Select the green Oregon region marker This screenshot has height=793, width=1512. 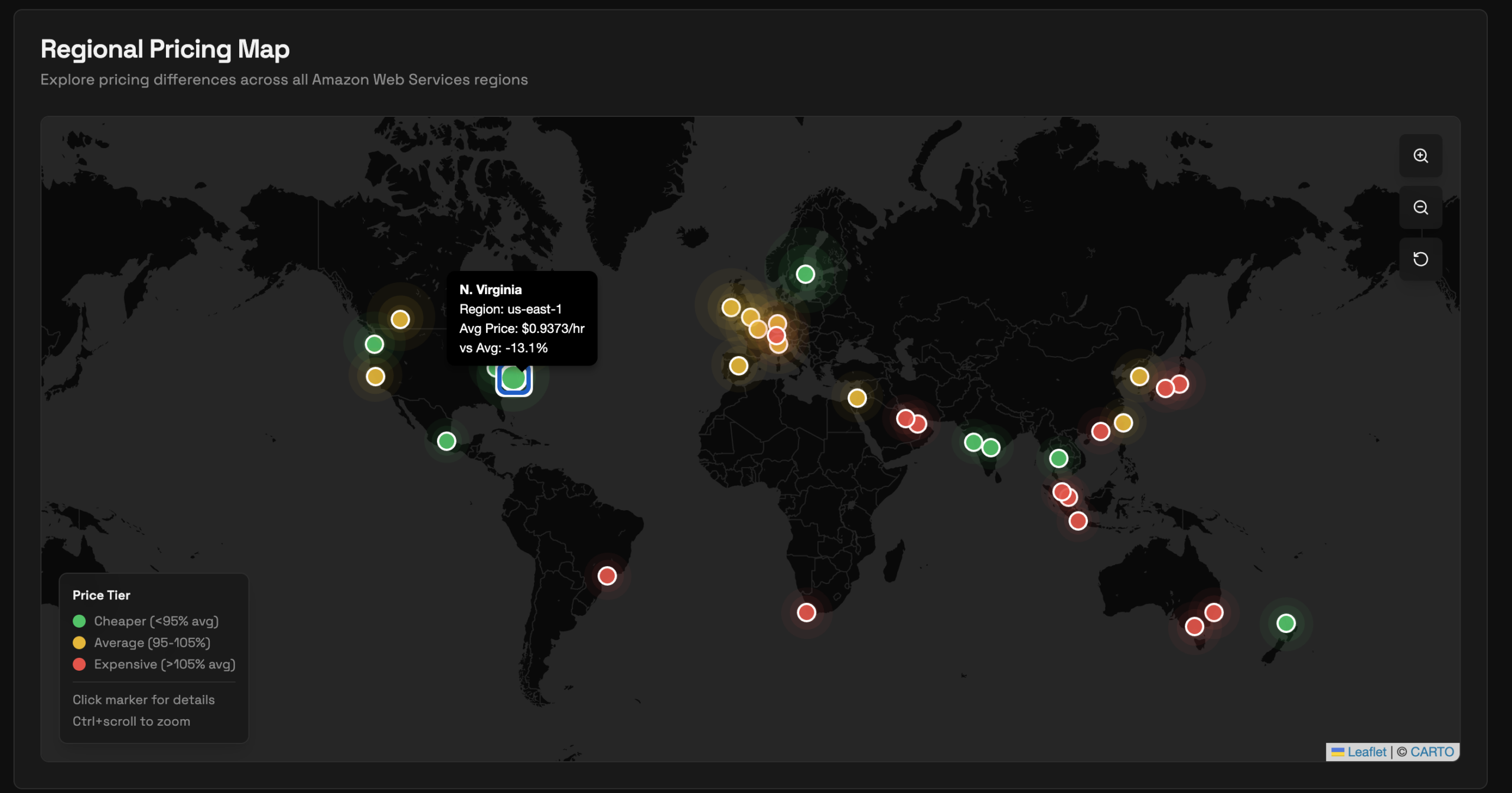(374, 344)
